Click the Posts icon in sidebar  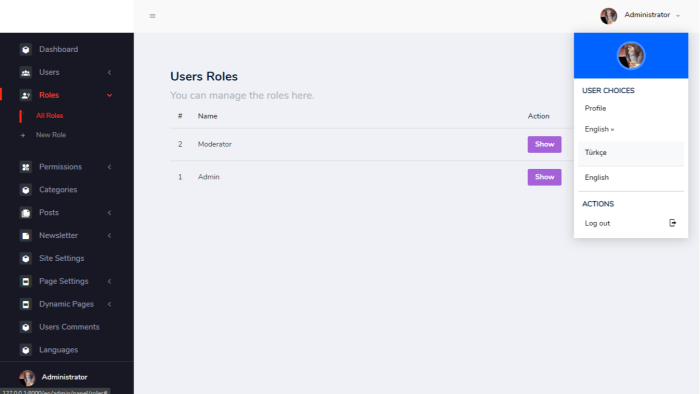coord(25,213)
